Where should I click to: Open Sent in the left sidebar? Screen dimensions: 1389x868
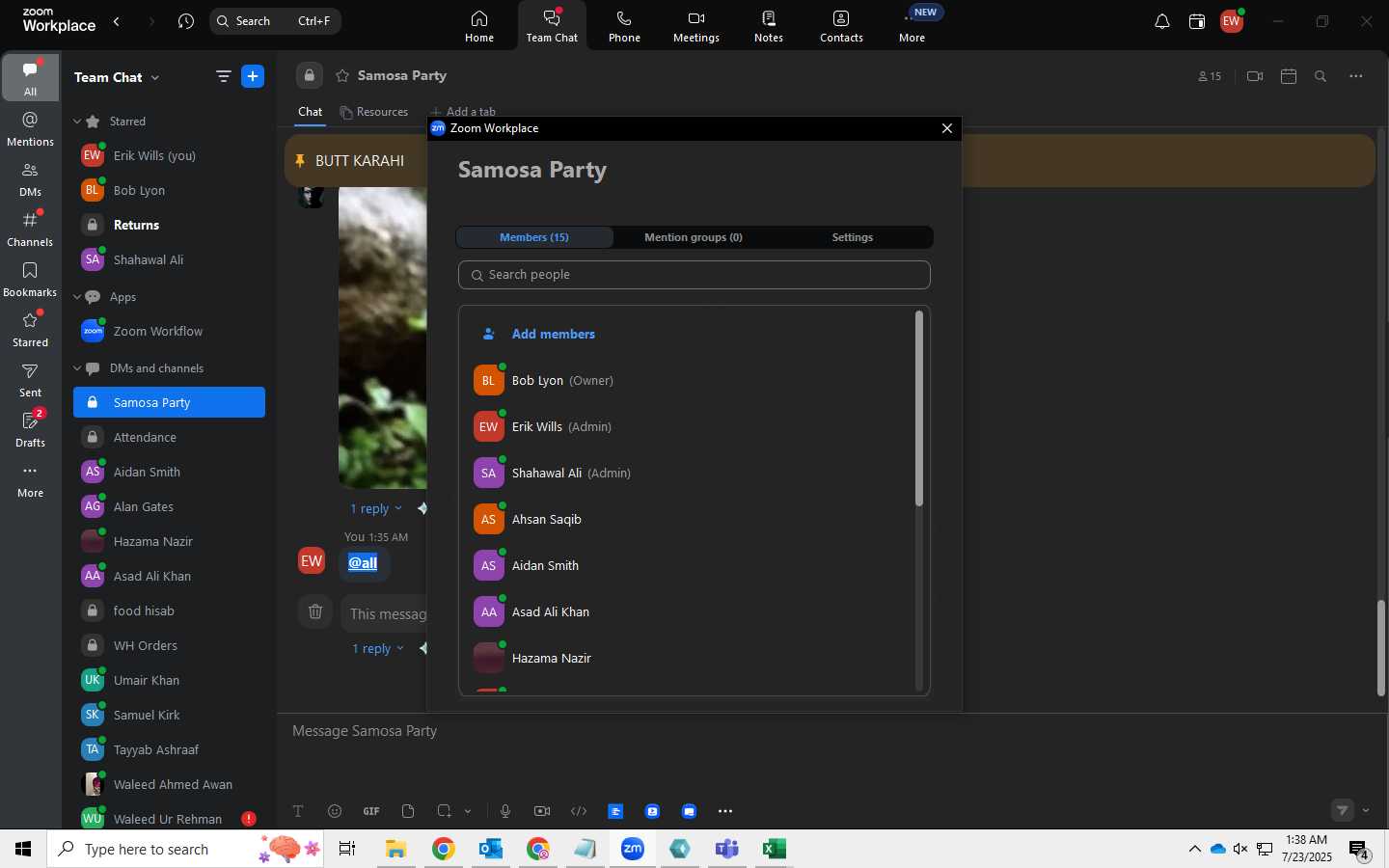click(x=30, y=380)
